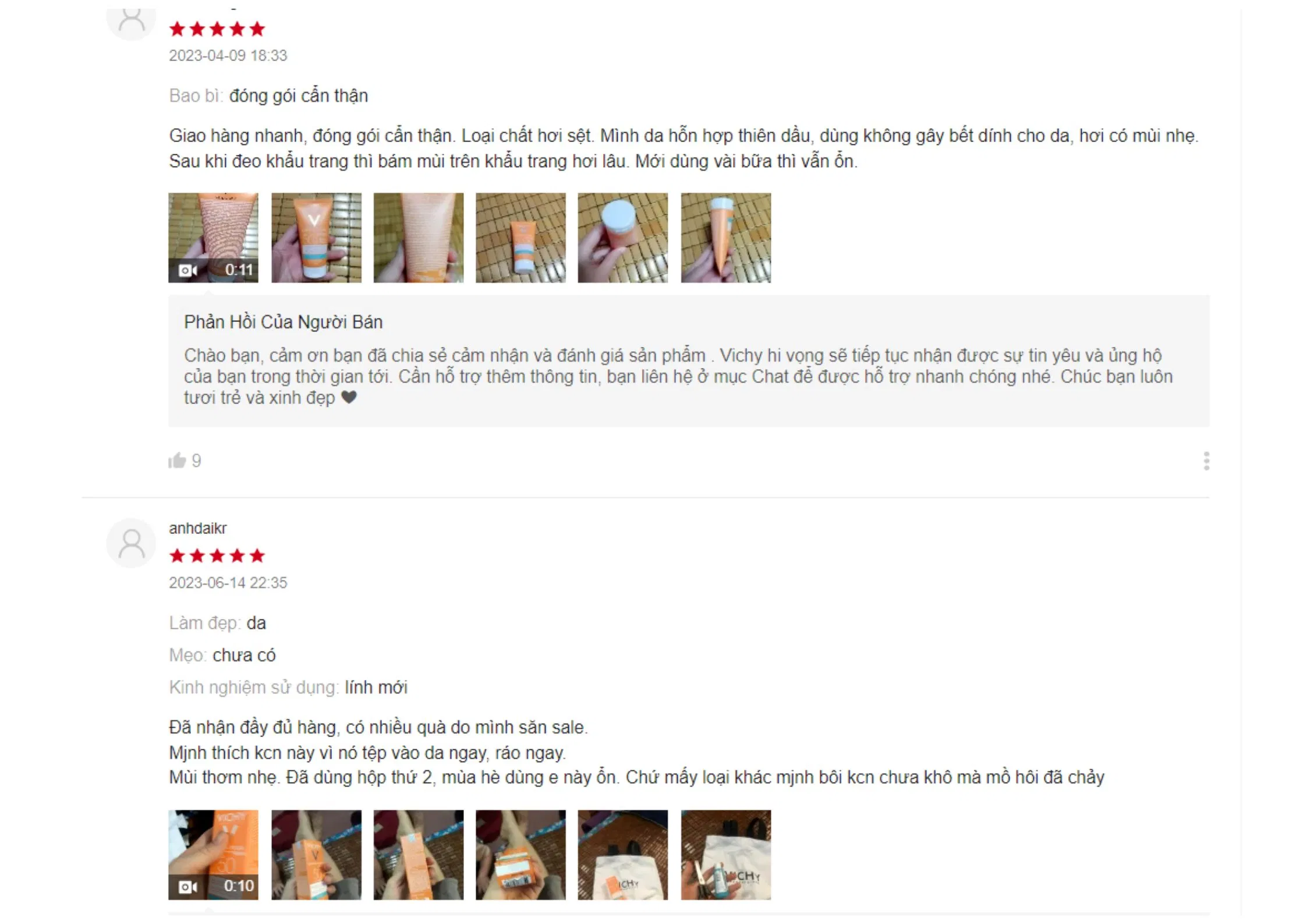Open the white Vichy tote bag photo
This screenshot has width=1307, height=924.
622,855
